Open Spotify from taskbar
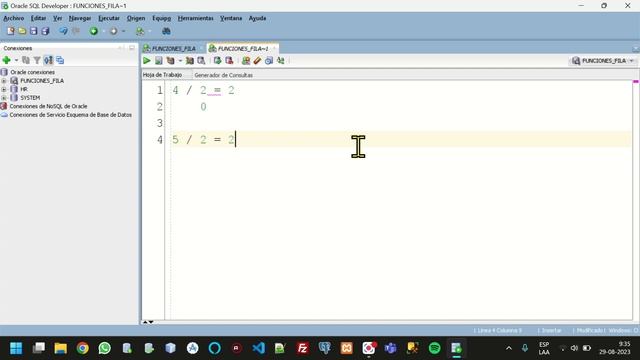The width and height of the screenshot is (640, 360). (435, 348)
